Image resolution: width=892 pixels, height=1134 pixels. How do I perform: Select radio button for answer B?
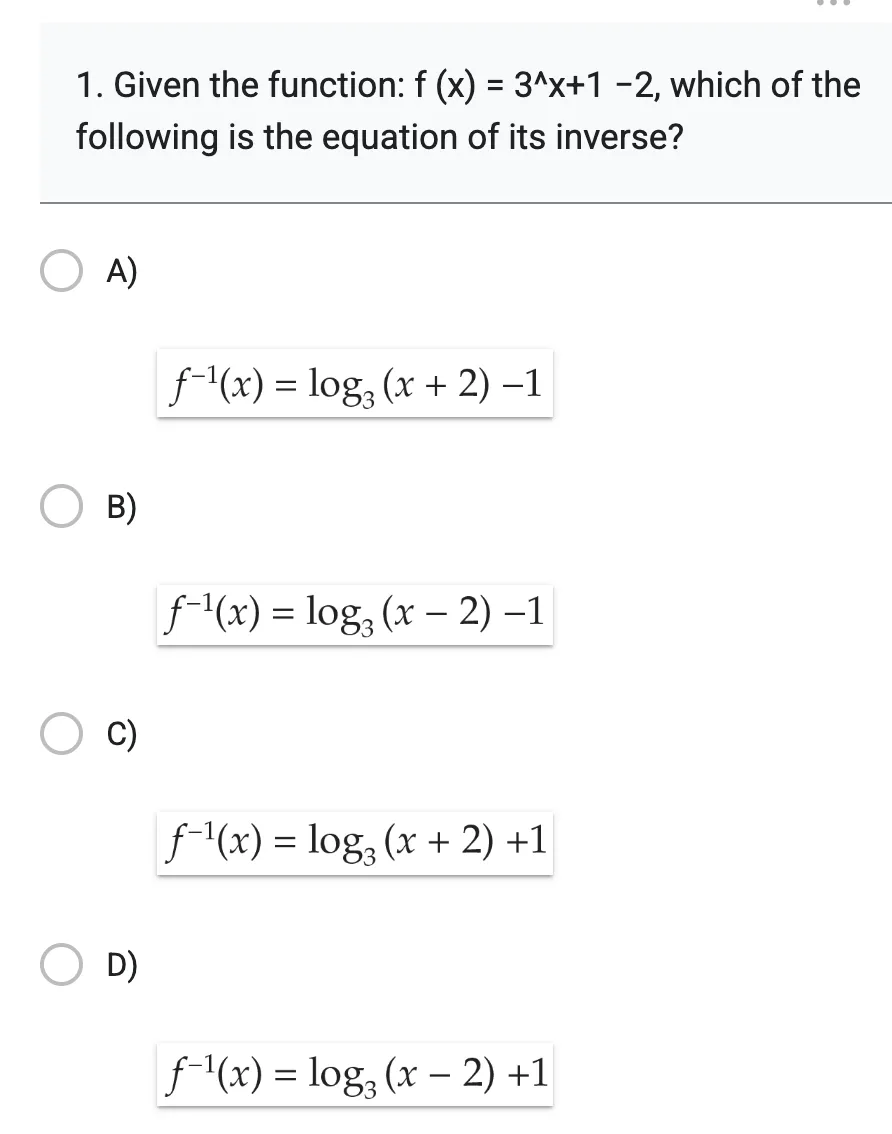tap(61, 507)
